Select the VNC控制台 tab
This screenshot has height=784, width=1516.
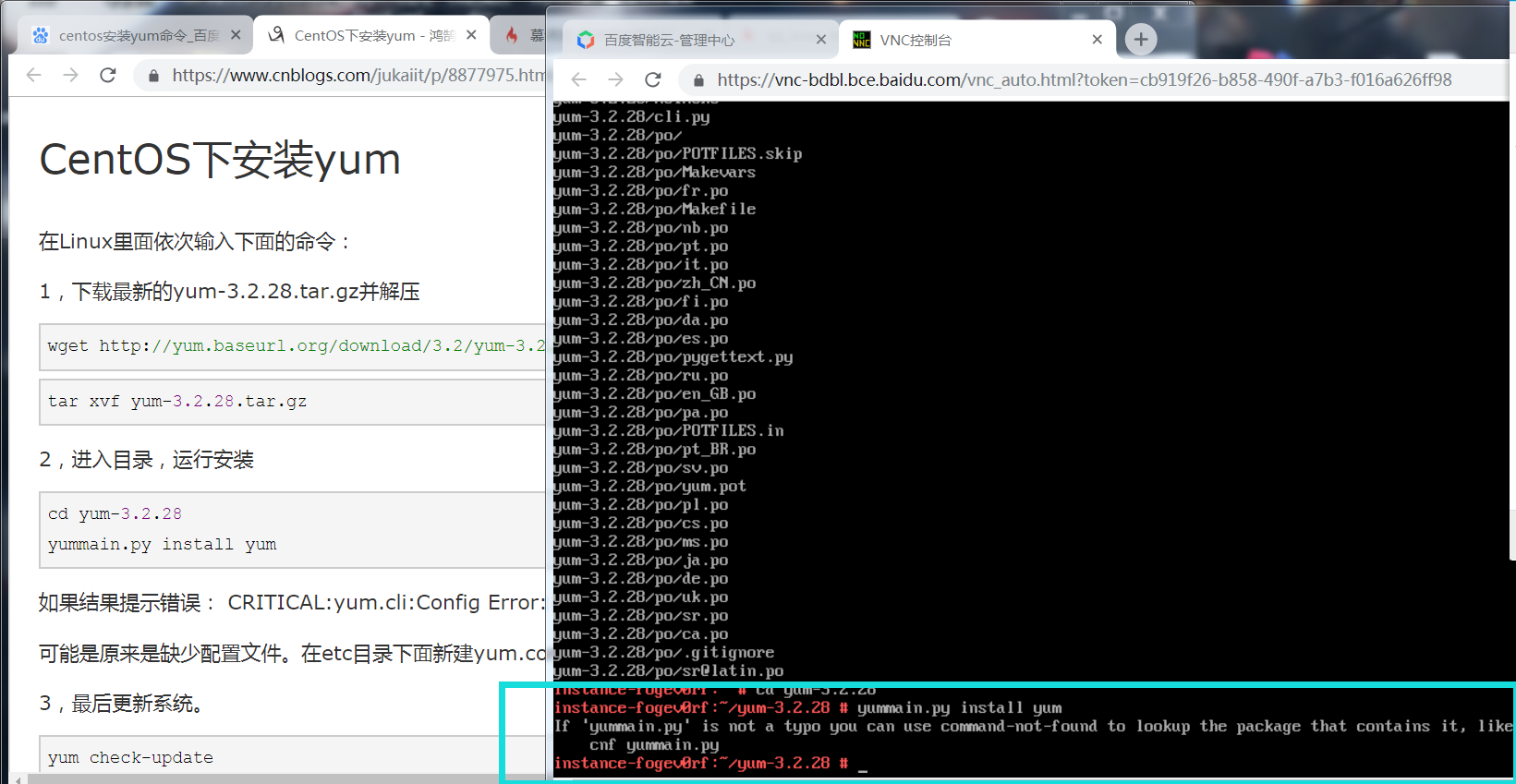pos(976,40)
